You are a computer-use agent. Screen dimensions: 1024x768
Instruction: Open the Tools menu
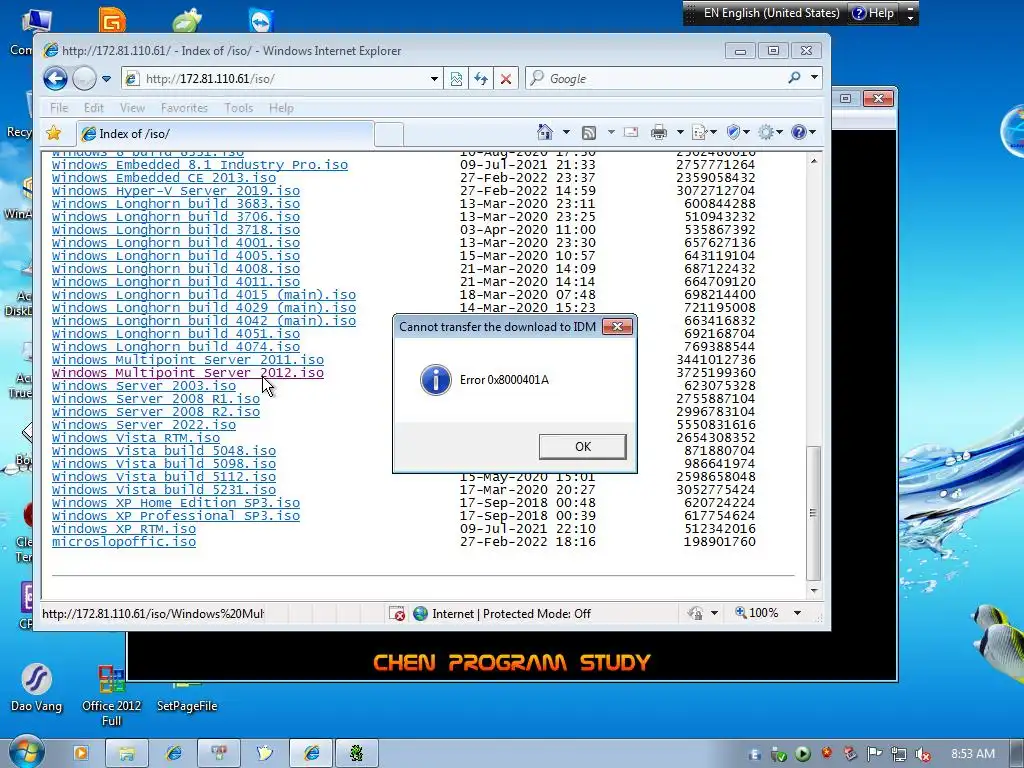(x=238, y=108)
